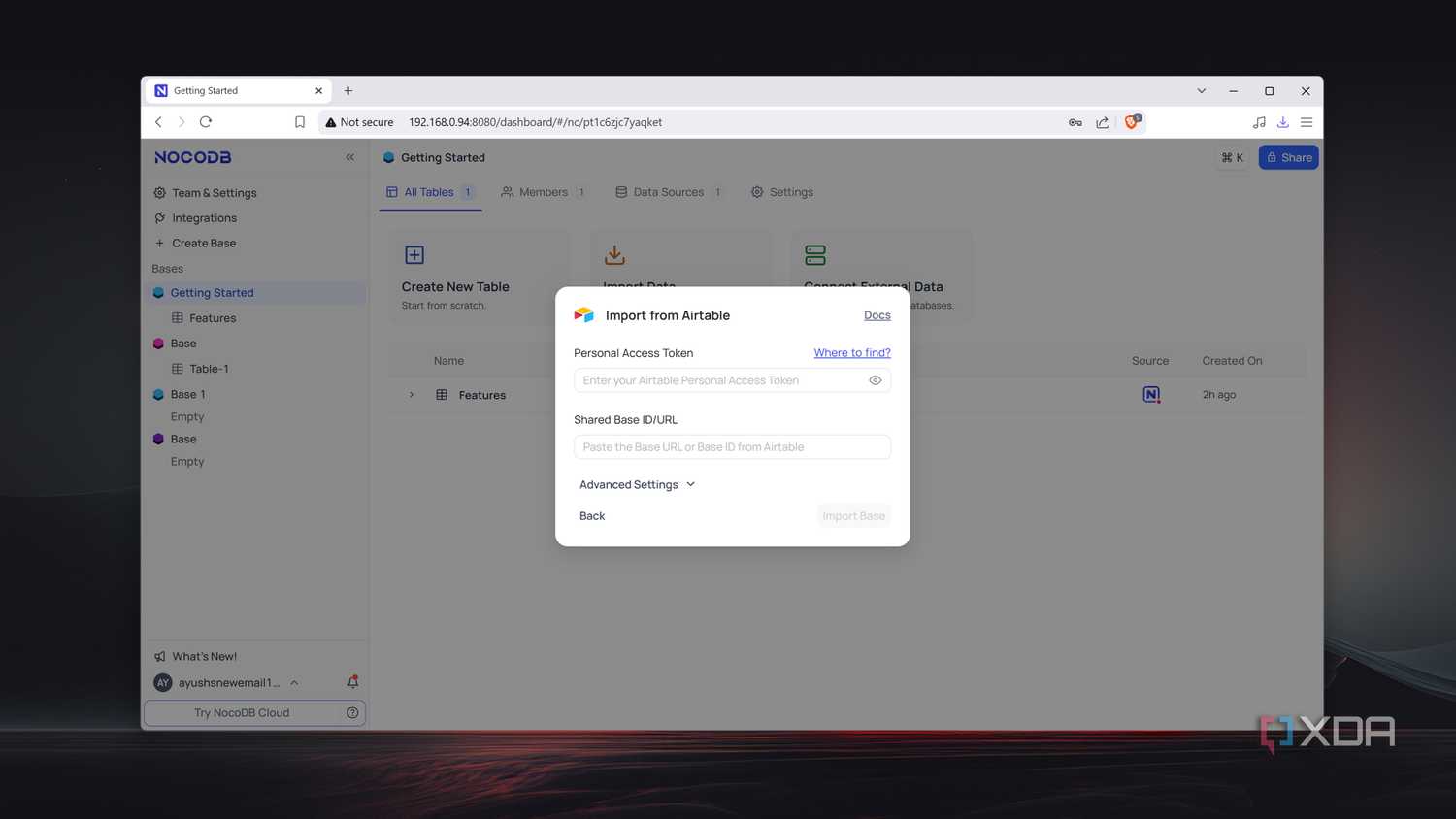
Task: Click the share page icon in address bar
Action: pyautogui.click(x=1103, y=122)
